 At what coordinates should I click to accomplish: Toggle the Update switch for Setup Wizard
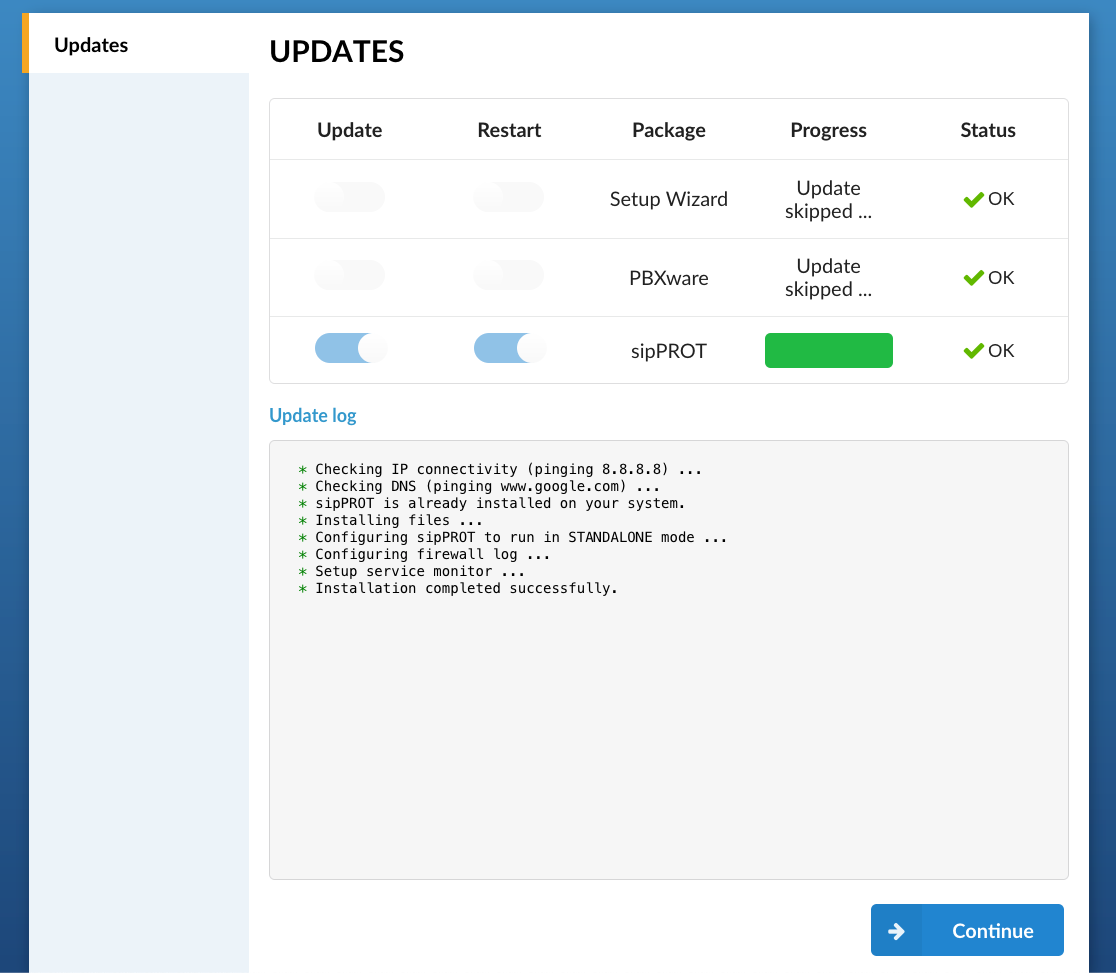click(x=349, y=198)
